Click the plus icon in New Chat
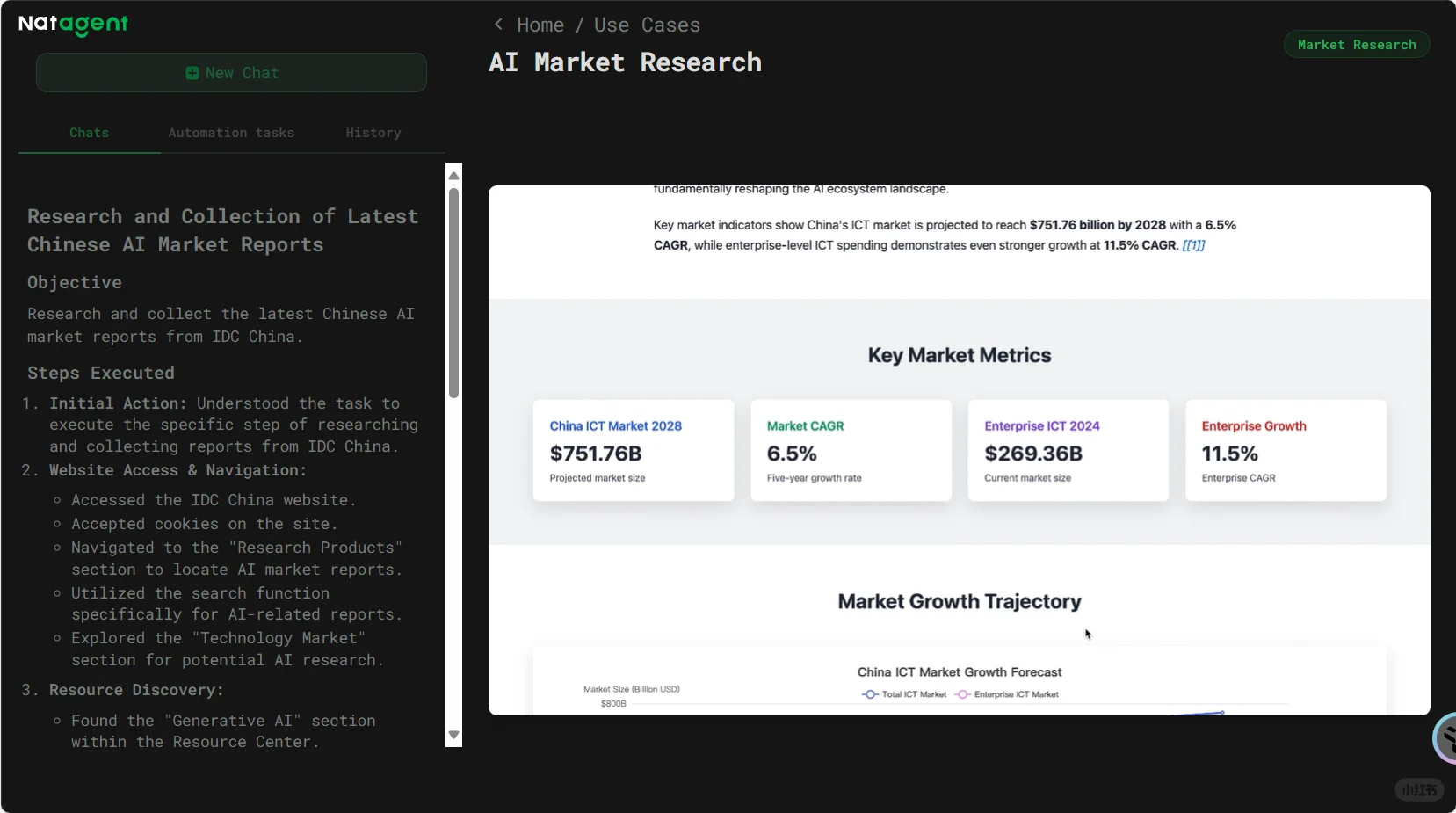This screenshot has width=1456, height=813. point(192,73)
